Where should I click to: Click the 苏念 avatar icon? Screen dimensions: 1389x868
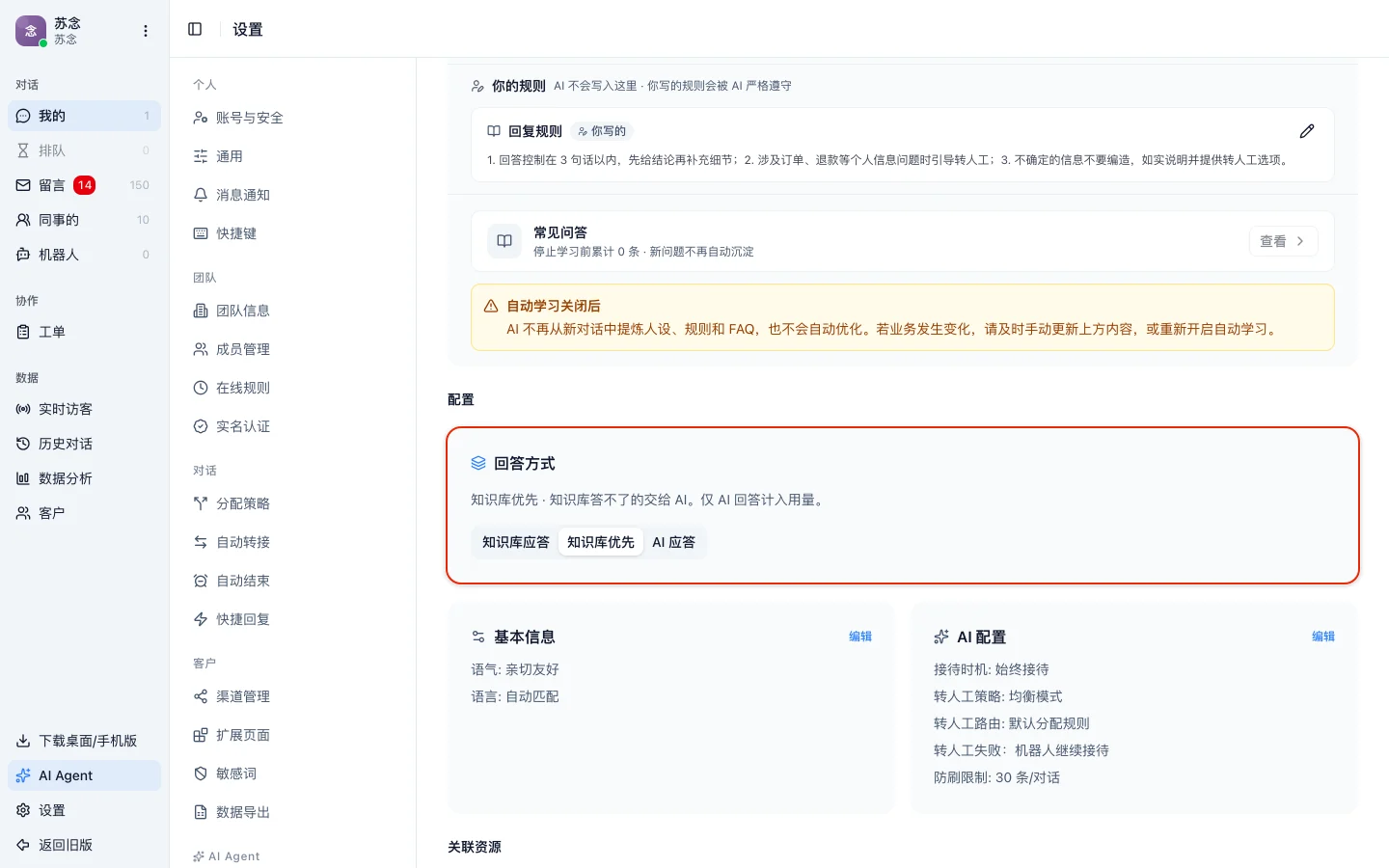point(31,31)
